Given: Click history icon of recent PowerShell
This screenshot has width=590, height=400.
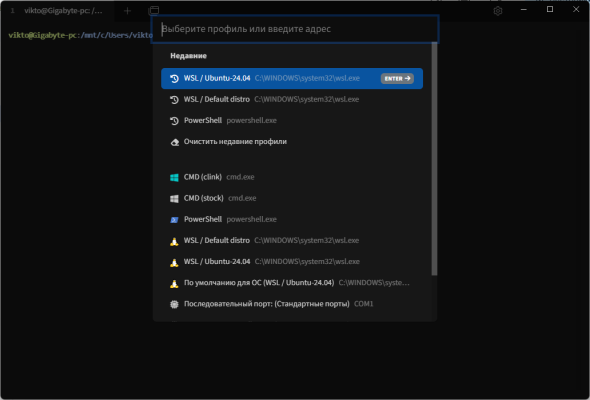Looking at the screenshot, I should (x=174, y=121).
